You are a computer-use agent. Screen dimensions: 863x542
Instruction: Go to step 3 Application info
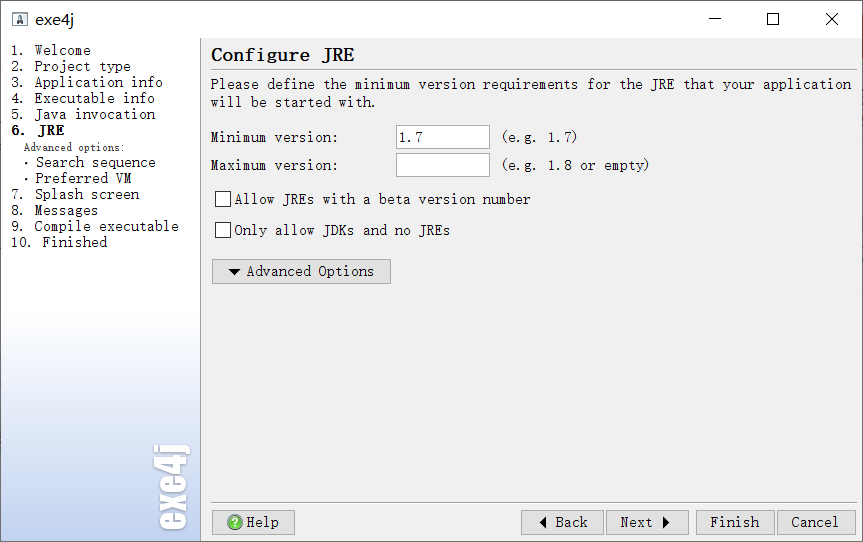click(x=87, y=82)
